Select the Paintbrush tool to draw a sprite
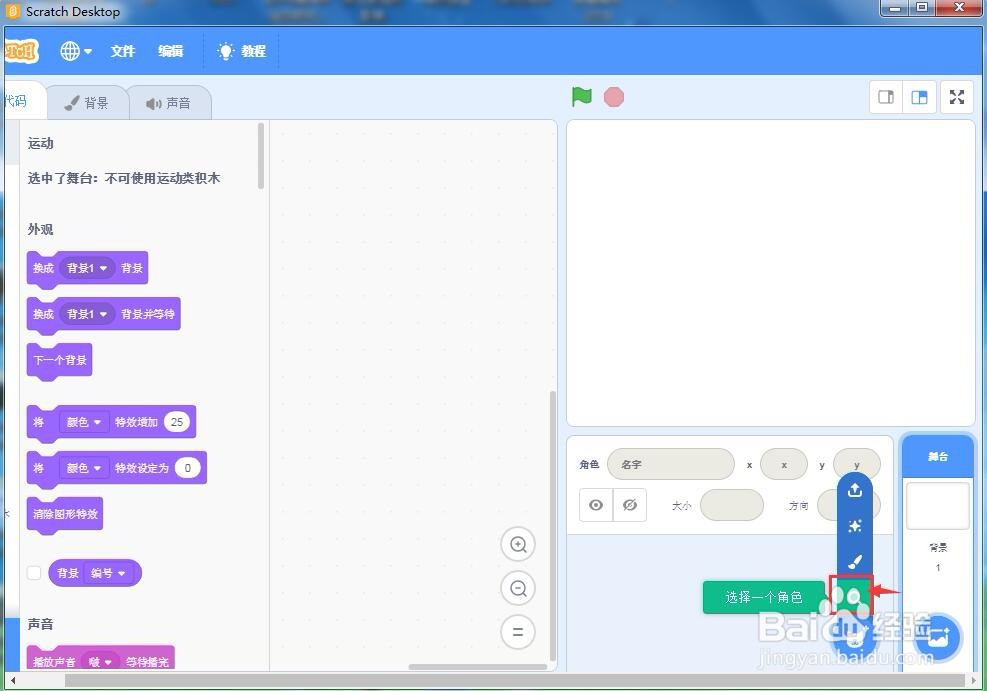This screenshot has height=691, width=987. tap(854, 561)
